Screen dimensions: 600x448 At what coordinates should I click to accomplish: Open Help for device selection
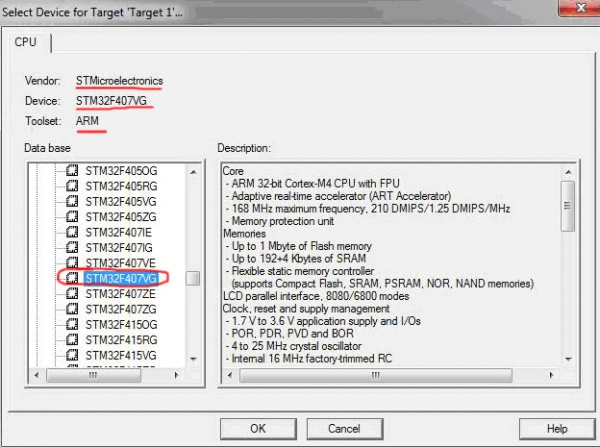(x=557, y=428)
